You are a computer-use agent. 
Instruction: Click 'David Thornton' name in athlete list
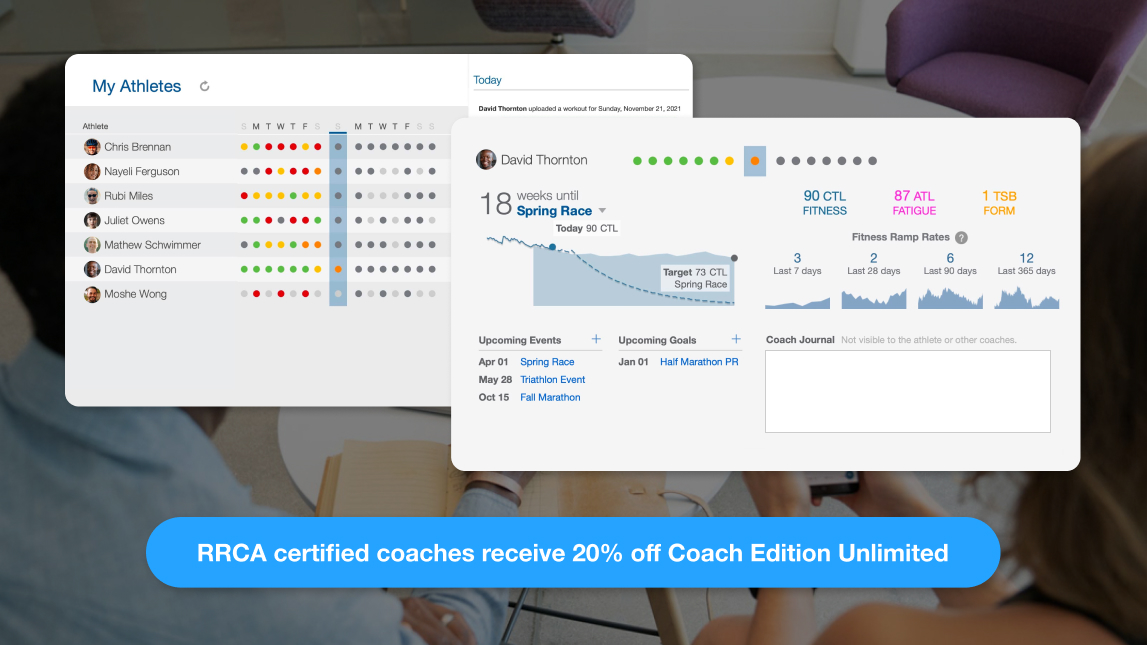tap(140, 269)
